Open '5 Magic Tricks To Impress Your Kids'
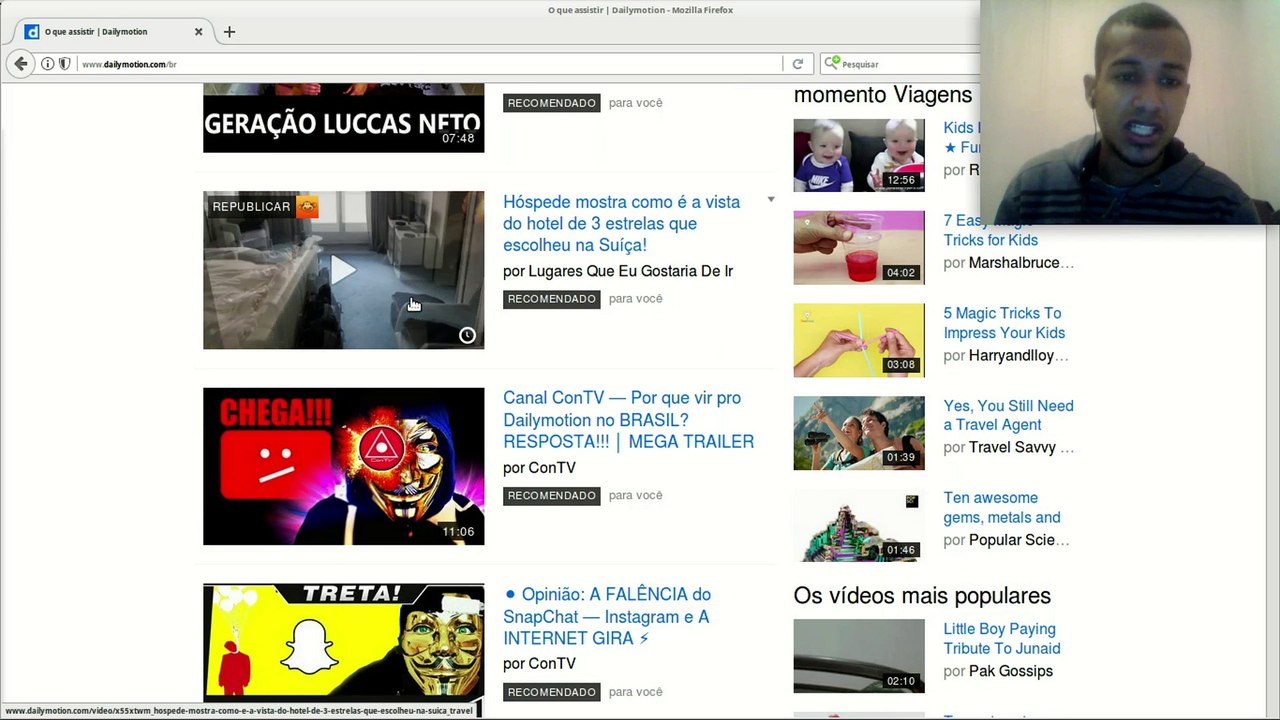The height and width of the screenshot is (720, 1280). (x=1004, y=323)
